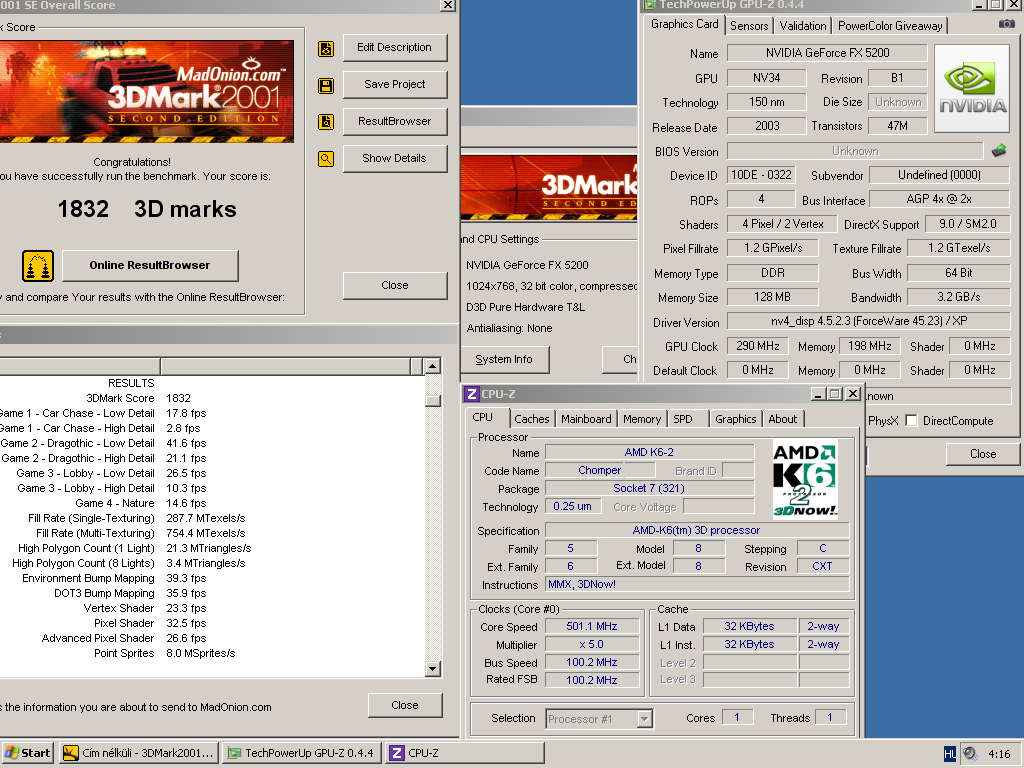Switch to the CPU-Z taskbar item
The width and height of the screenshot is (1024, 768).
466,753
